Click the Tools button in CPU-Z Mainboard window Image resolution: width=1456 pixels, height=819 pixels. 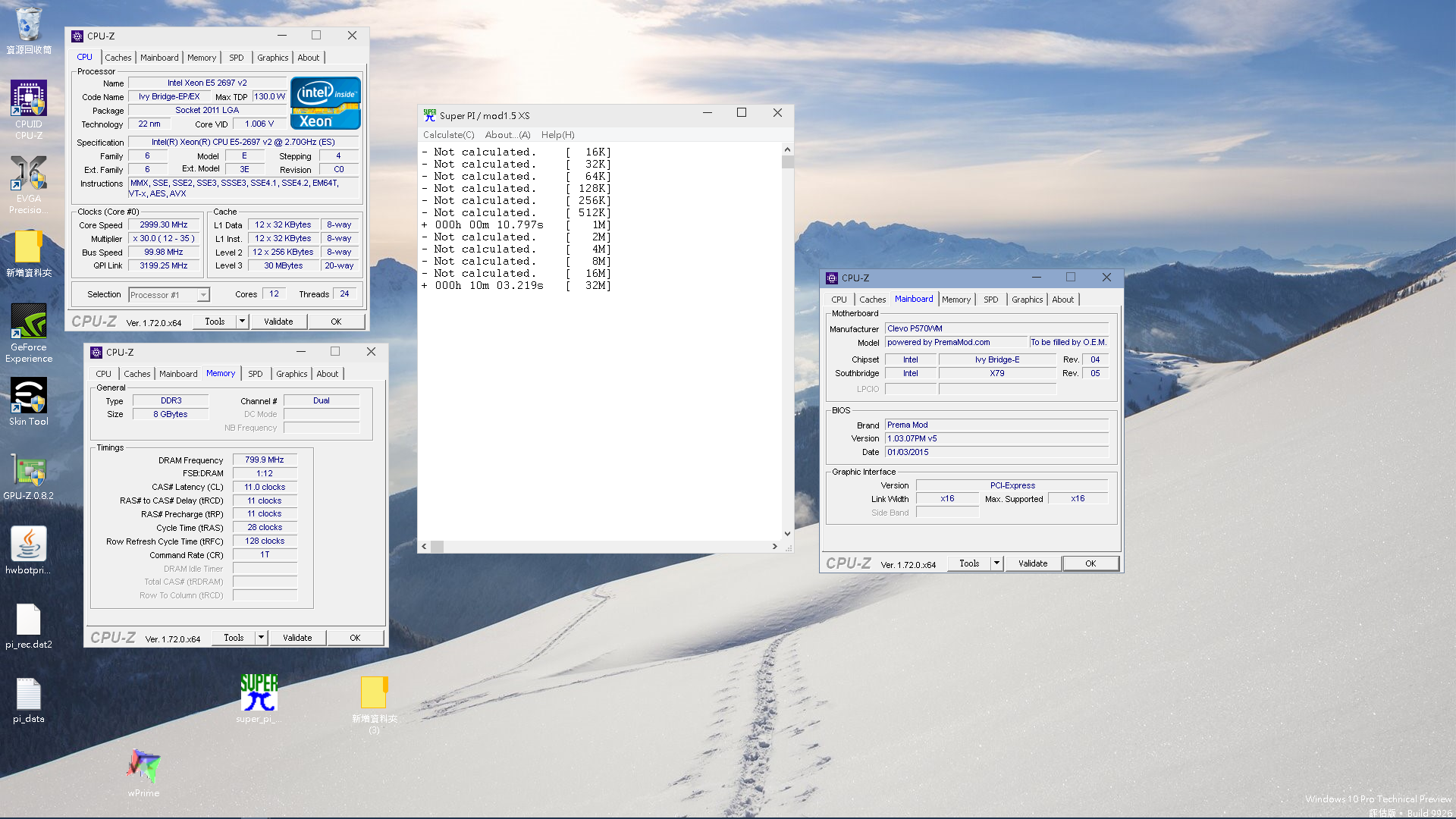(969, 563)
